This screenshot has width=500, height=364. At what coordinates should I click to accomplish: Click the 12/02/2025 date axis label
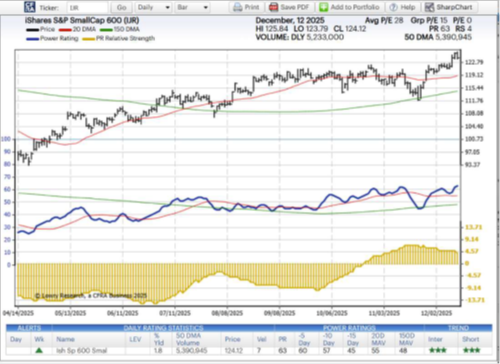tap(436, 313)
